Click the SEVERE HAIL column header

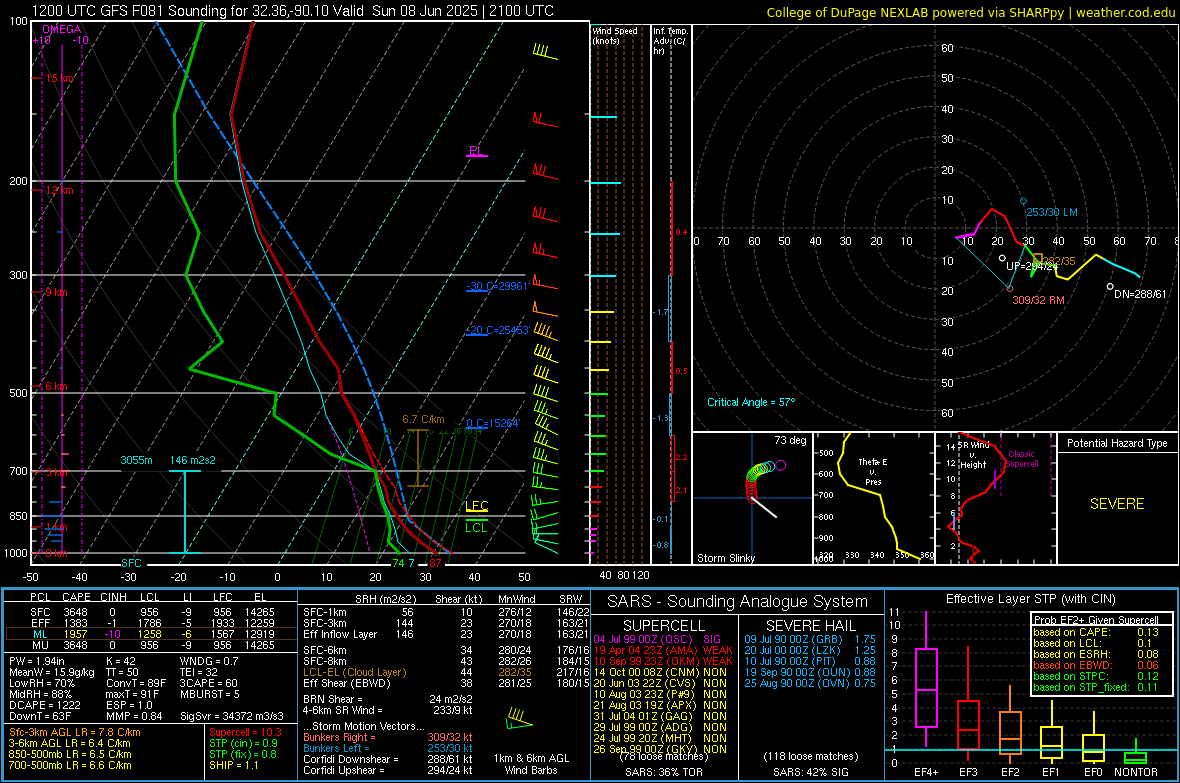tap(810, 626)
